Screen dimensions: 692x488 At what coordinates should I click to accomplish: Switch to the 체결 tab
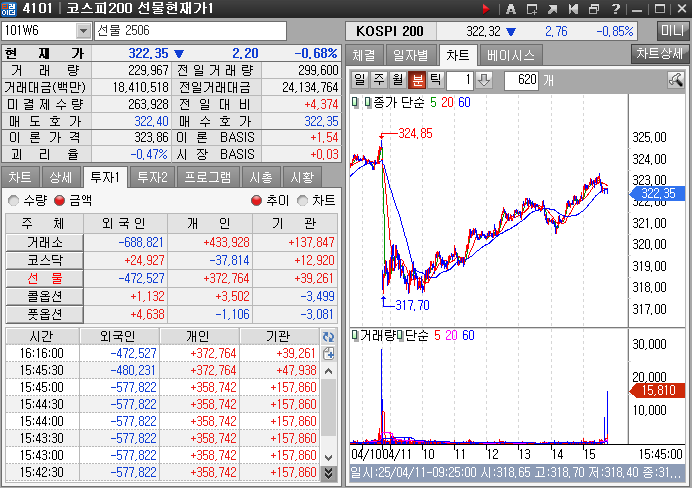(364, 56)
